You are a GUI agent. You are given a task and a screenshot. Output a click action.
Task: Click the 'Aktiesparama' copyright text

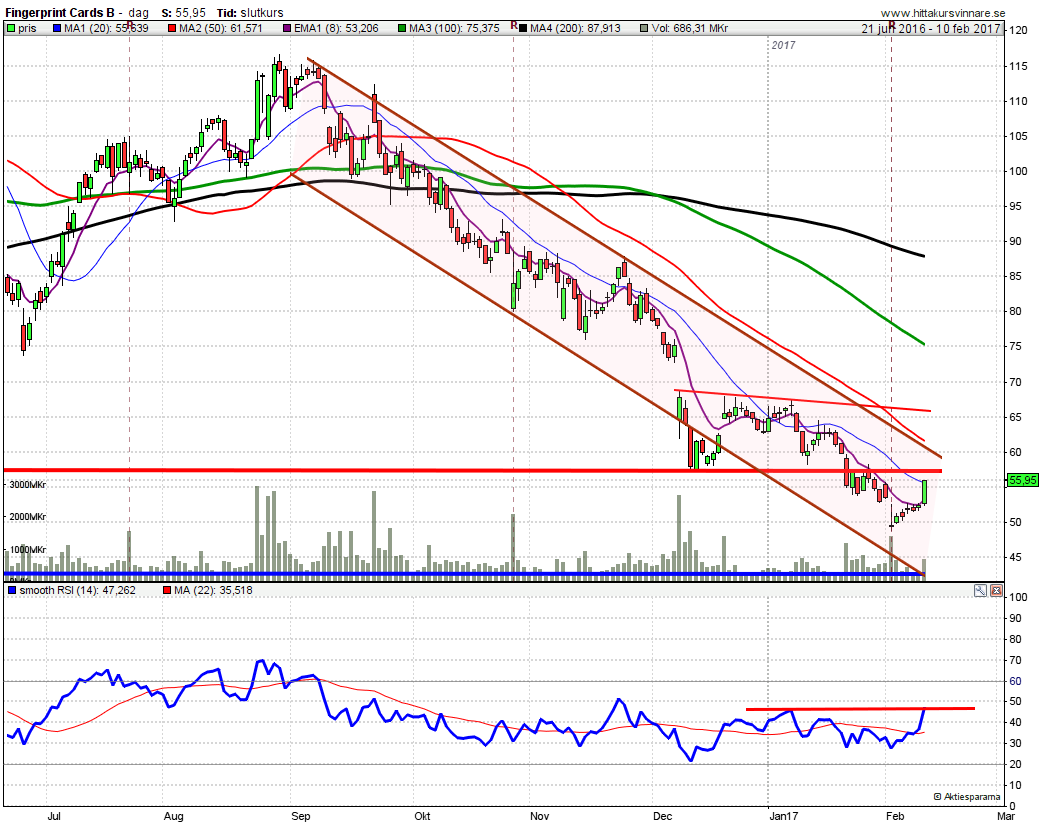967,797
